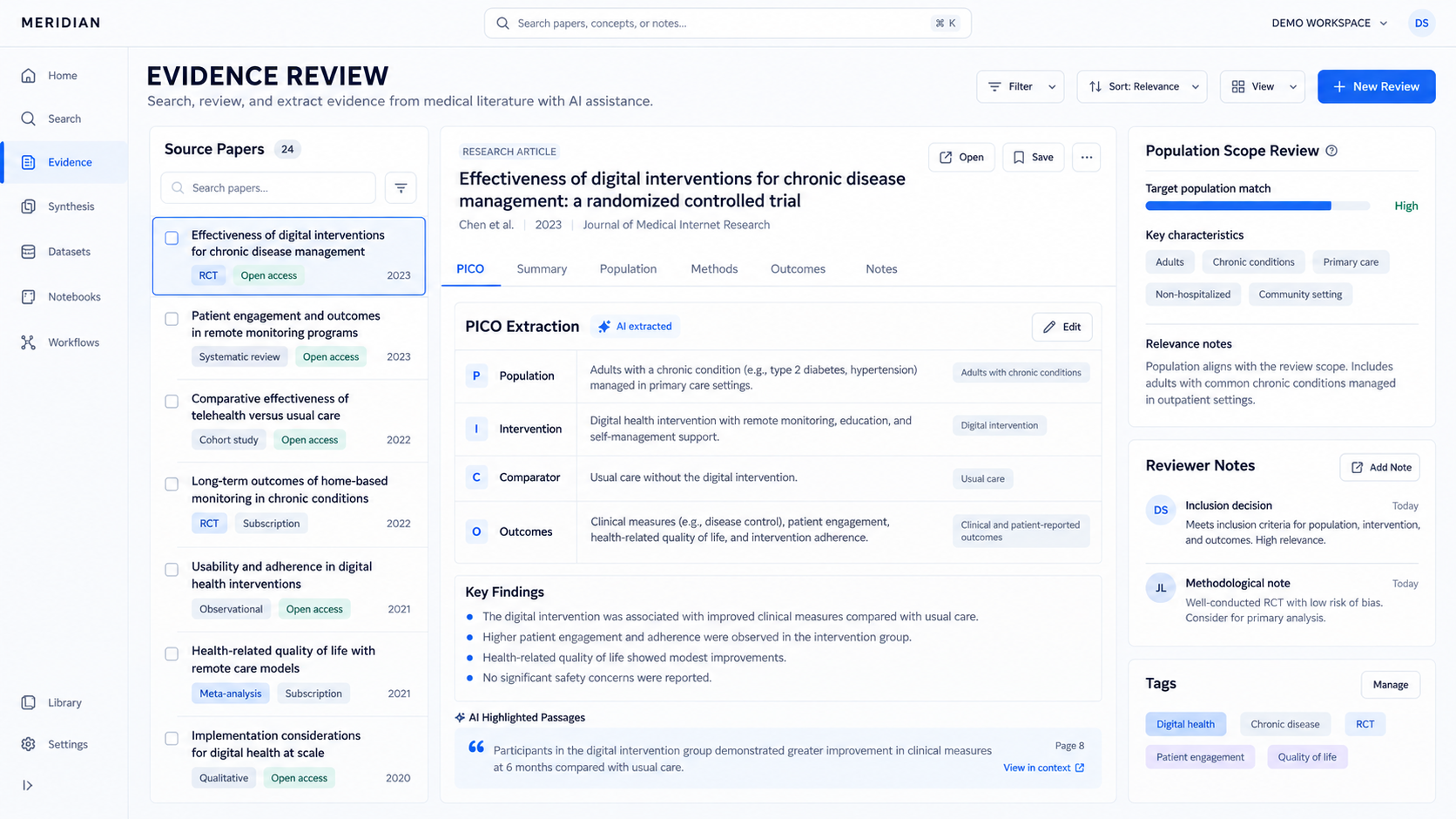Expand the collapsed sidebar arrow icon
1456x819 pixels.
click(x=28, y=785)
